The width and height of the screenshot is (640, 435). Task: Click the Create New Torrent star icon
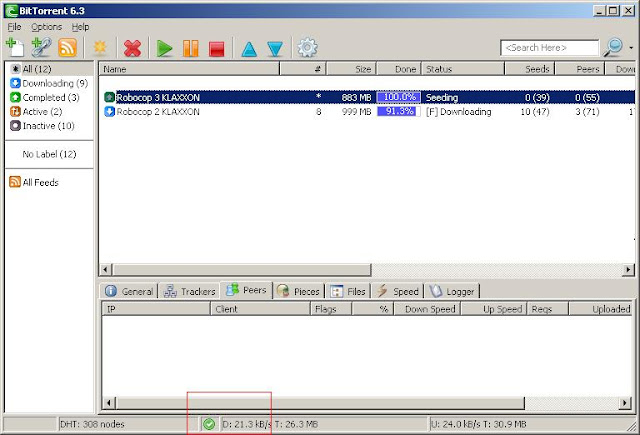[100, 48]
